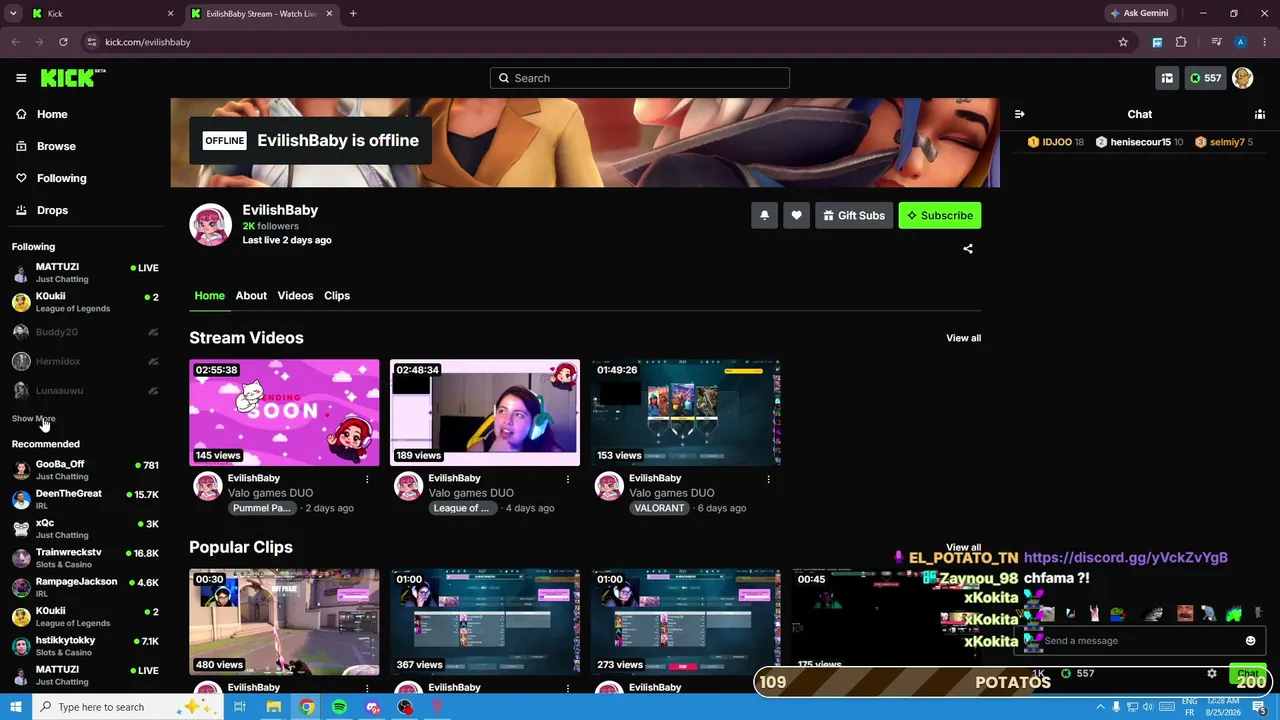Open Chrome extensions puzzle icon
This screenshot has width=1280, height=720.
click(1181, 42)
